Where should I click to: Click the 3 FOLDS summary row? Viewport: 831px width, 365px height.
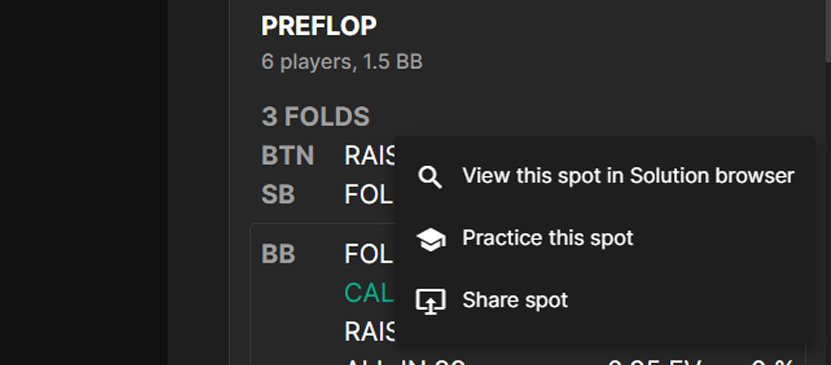[x=315, y=117]
